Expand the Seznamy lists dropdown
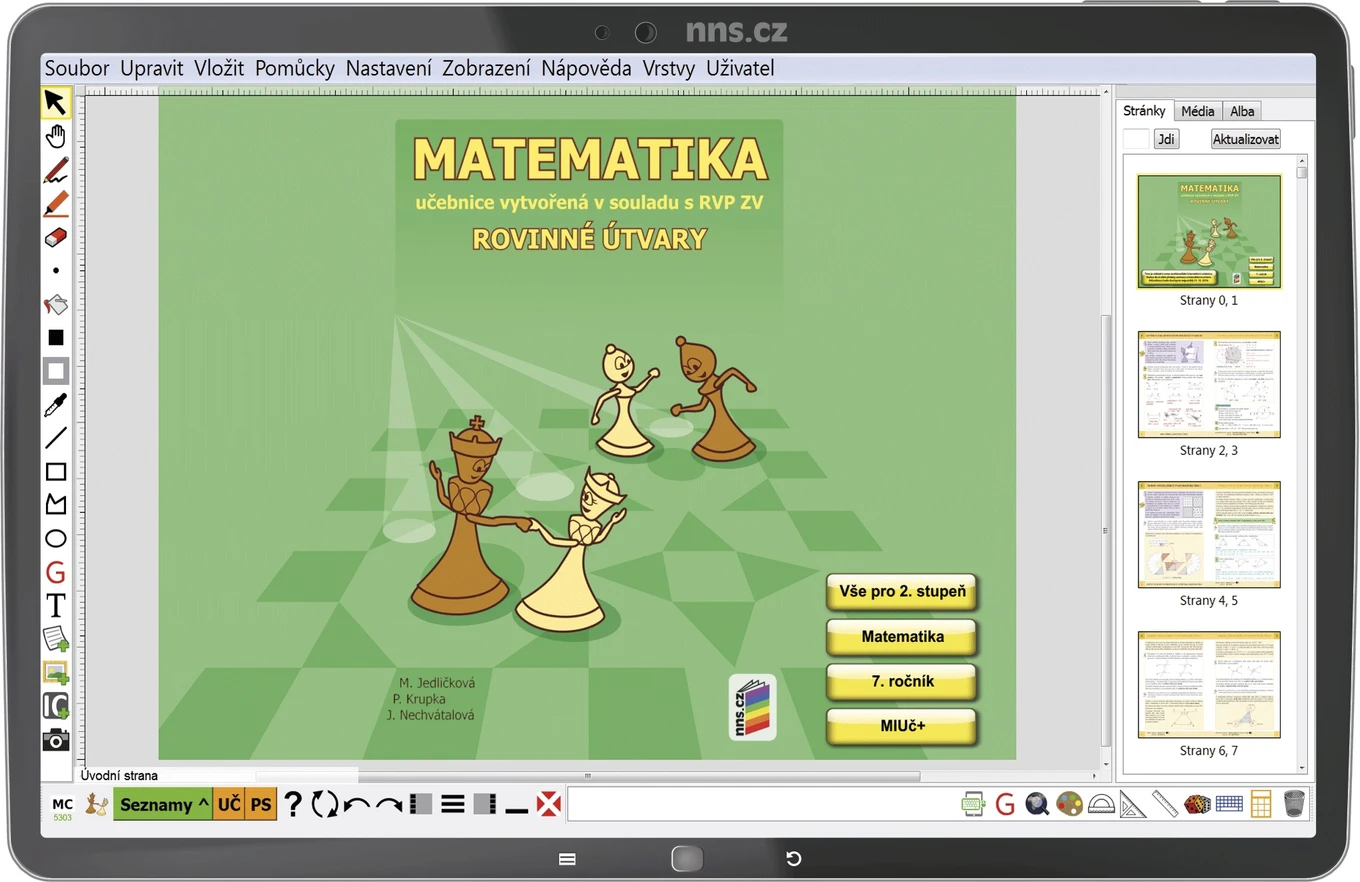 click(163, 804)
